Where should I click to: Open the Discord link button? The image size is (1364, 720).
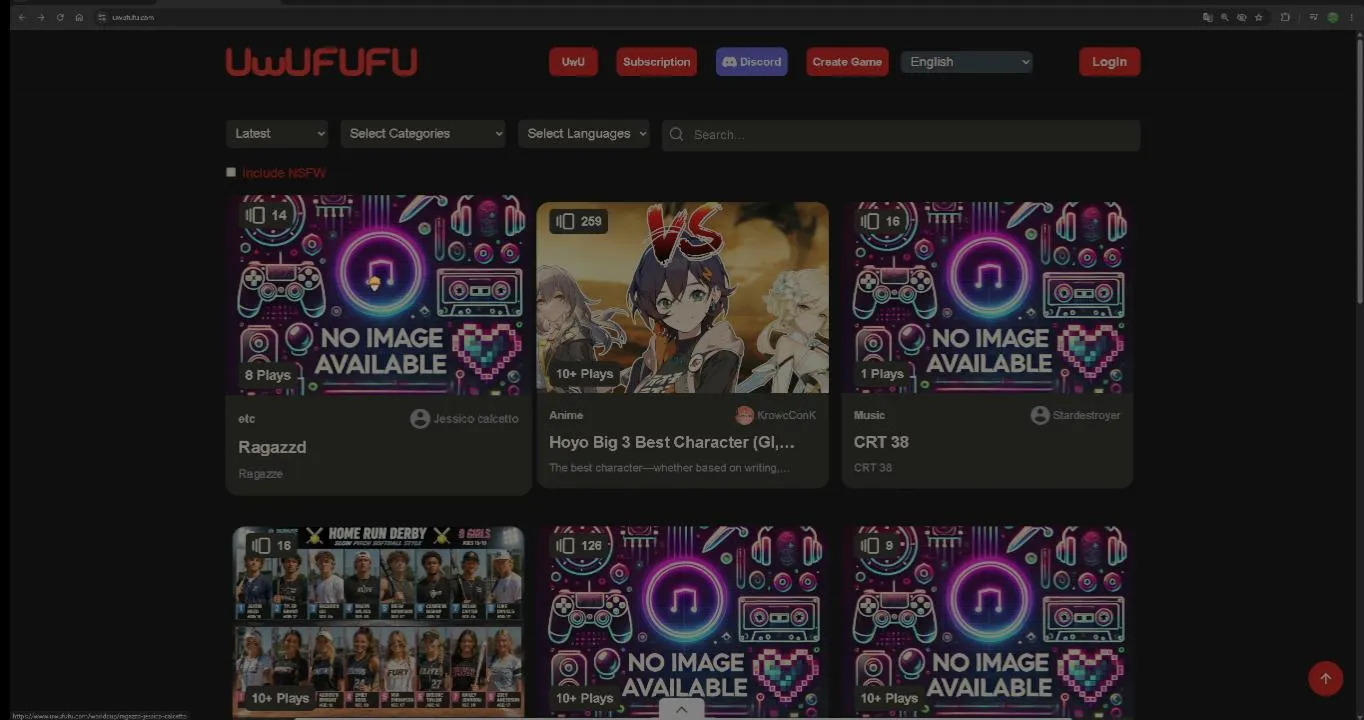pyautogui.click(x=752, y=62)
